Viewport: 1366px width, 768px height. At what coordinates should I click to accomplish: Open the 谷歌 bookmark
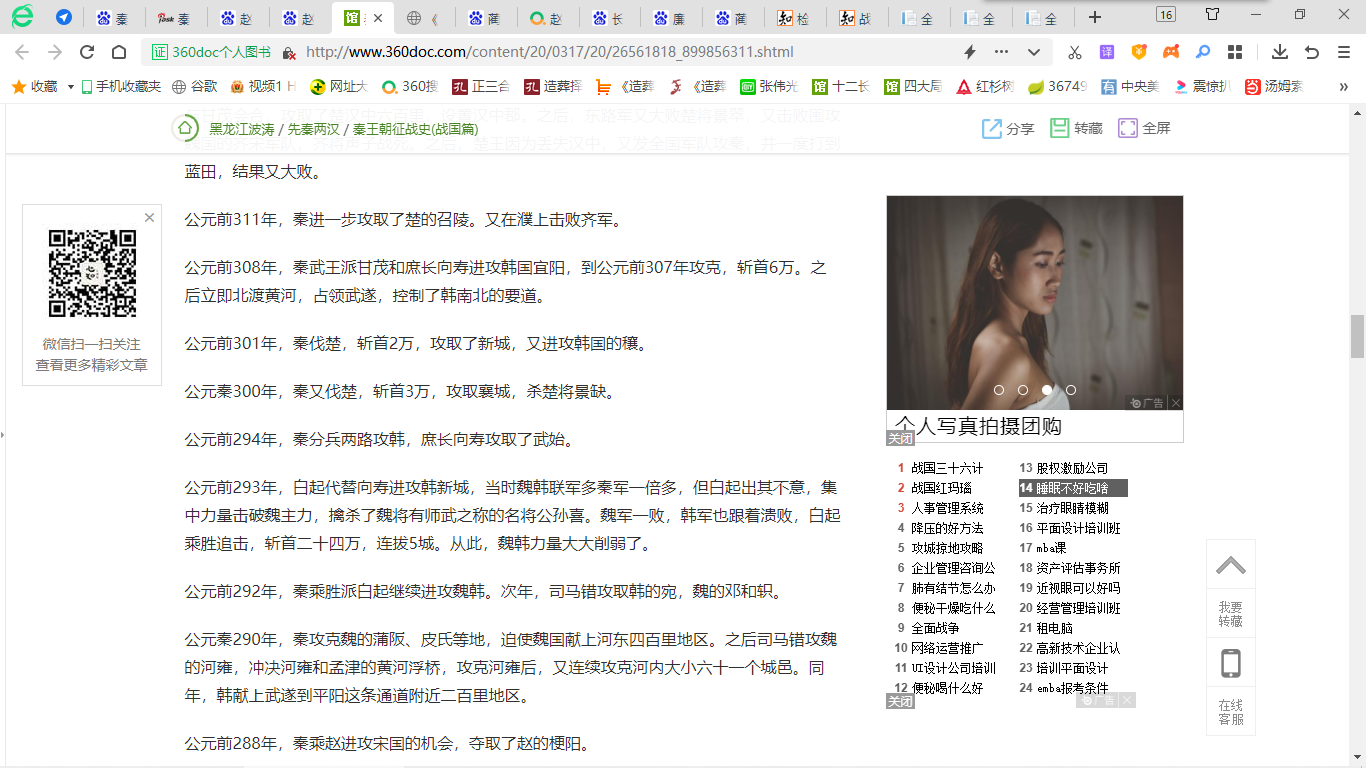pos(195,87)
